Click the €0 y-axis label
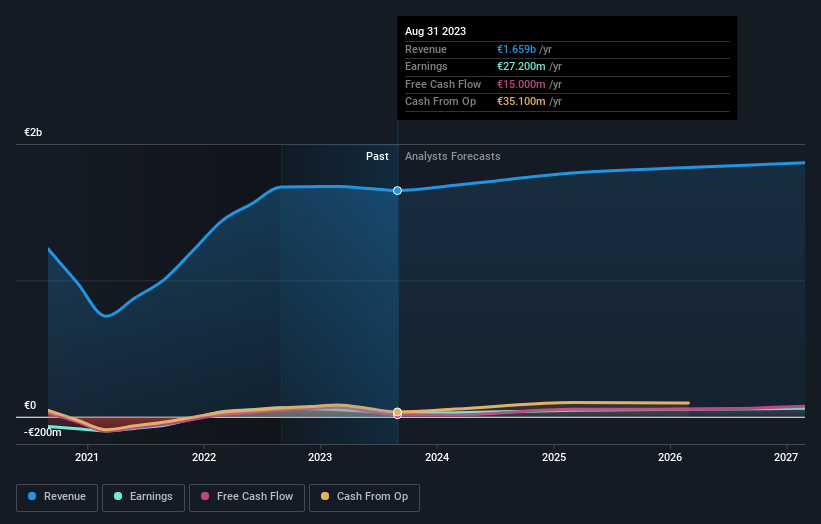The height and width of the screenshot is (524, 821). pyautogui.click(x=30, y=405)
